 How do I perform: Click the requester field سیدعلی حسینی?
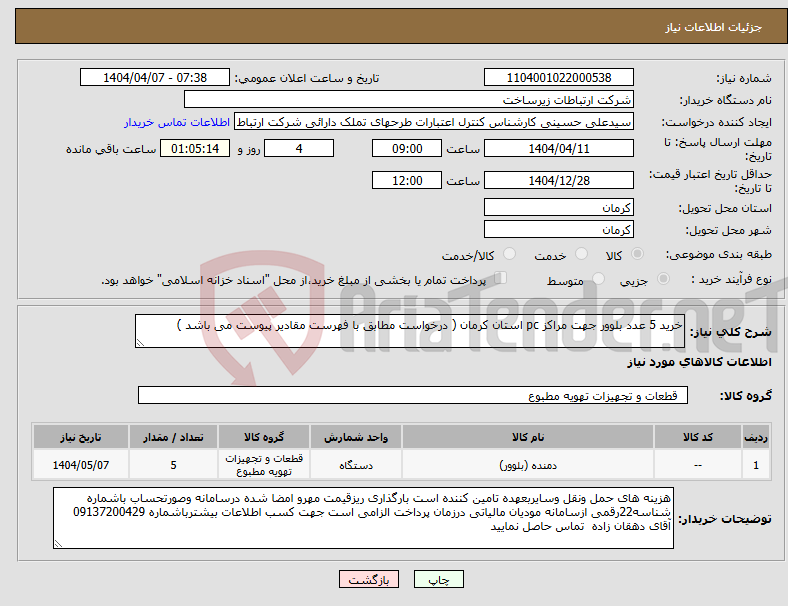(x=434, y=122)
